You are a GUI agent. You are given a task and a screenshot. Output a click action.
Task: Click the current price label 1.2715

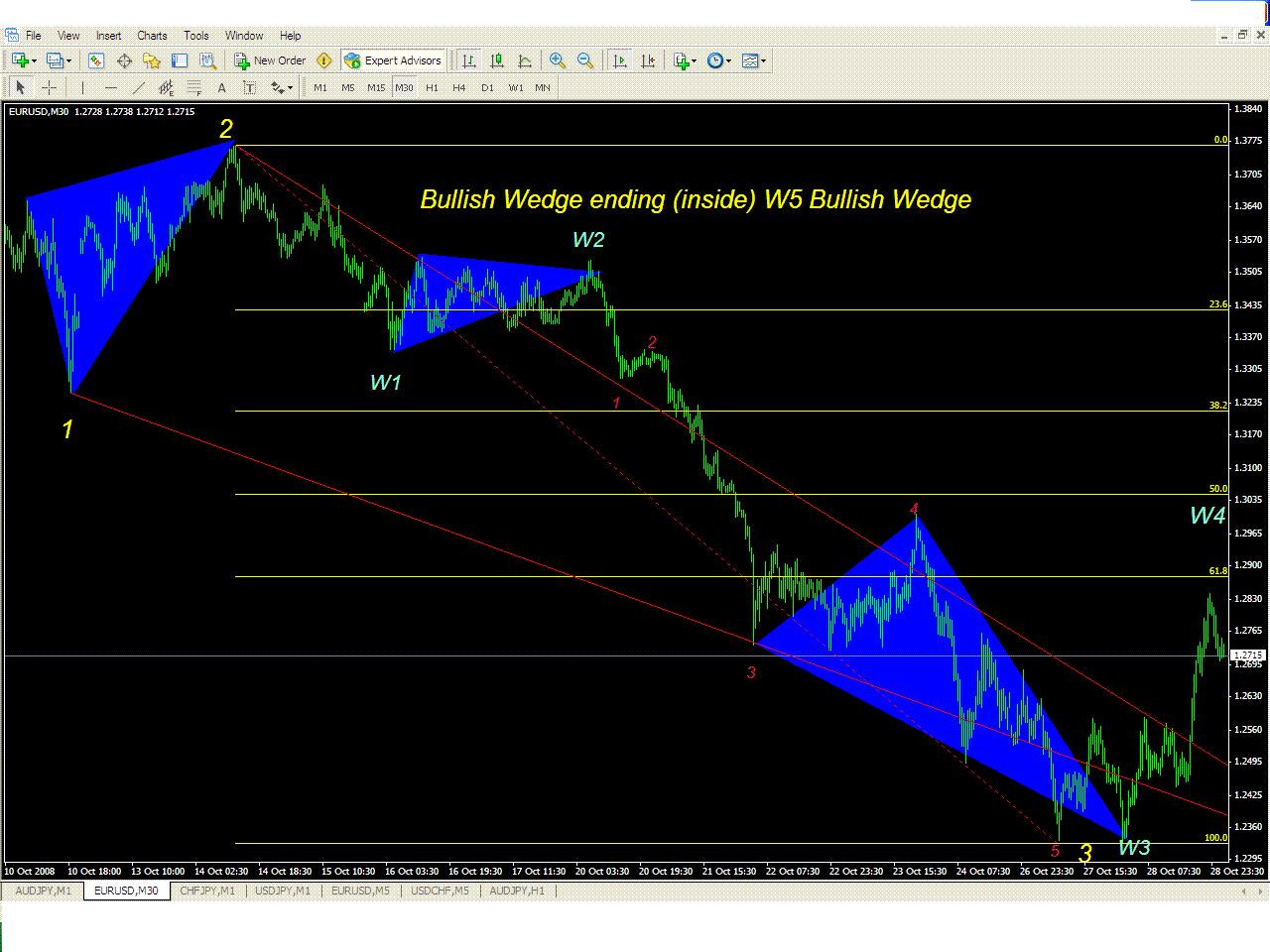point(1250,655)
